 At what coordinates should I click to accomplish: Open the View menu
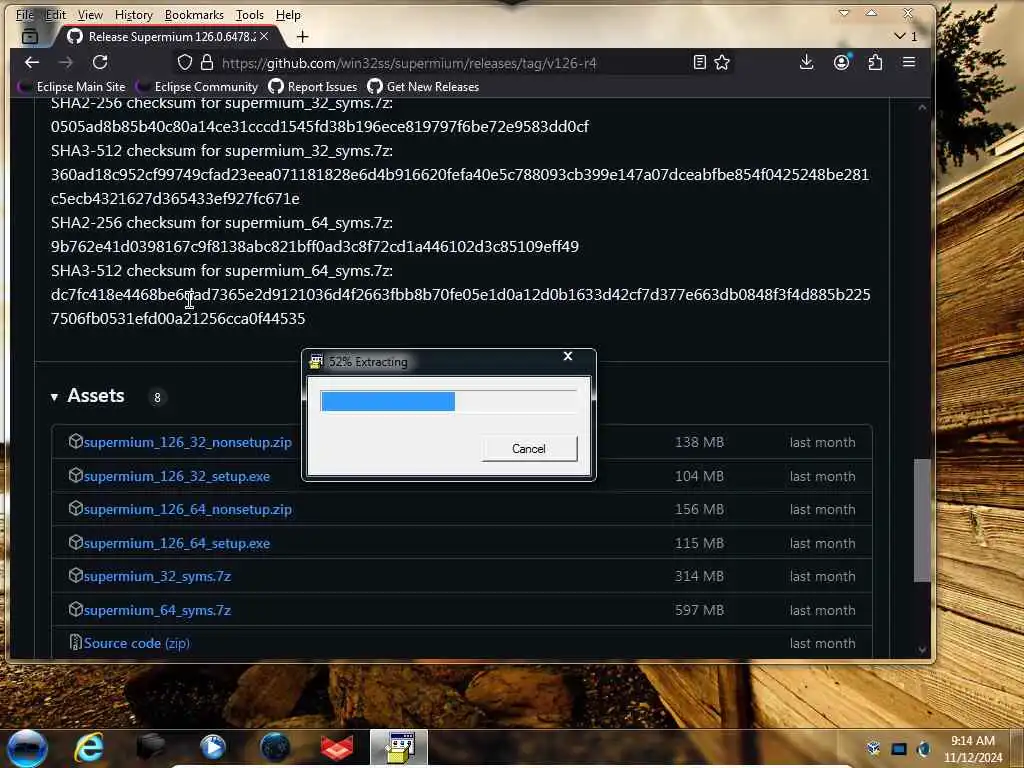click(x=90, y=14)
